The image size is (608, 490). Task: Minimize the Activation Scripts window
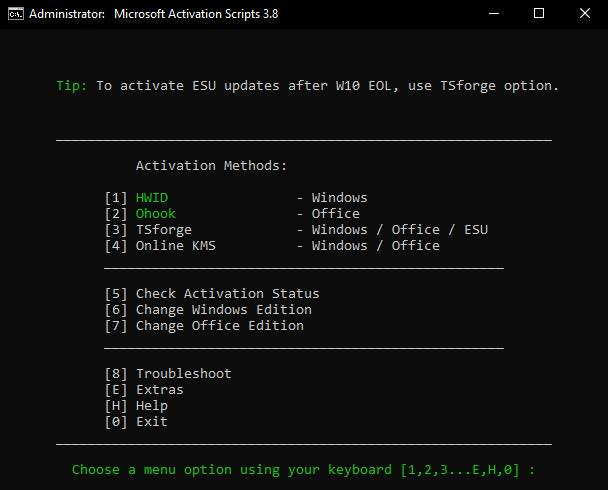492,14
